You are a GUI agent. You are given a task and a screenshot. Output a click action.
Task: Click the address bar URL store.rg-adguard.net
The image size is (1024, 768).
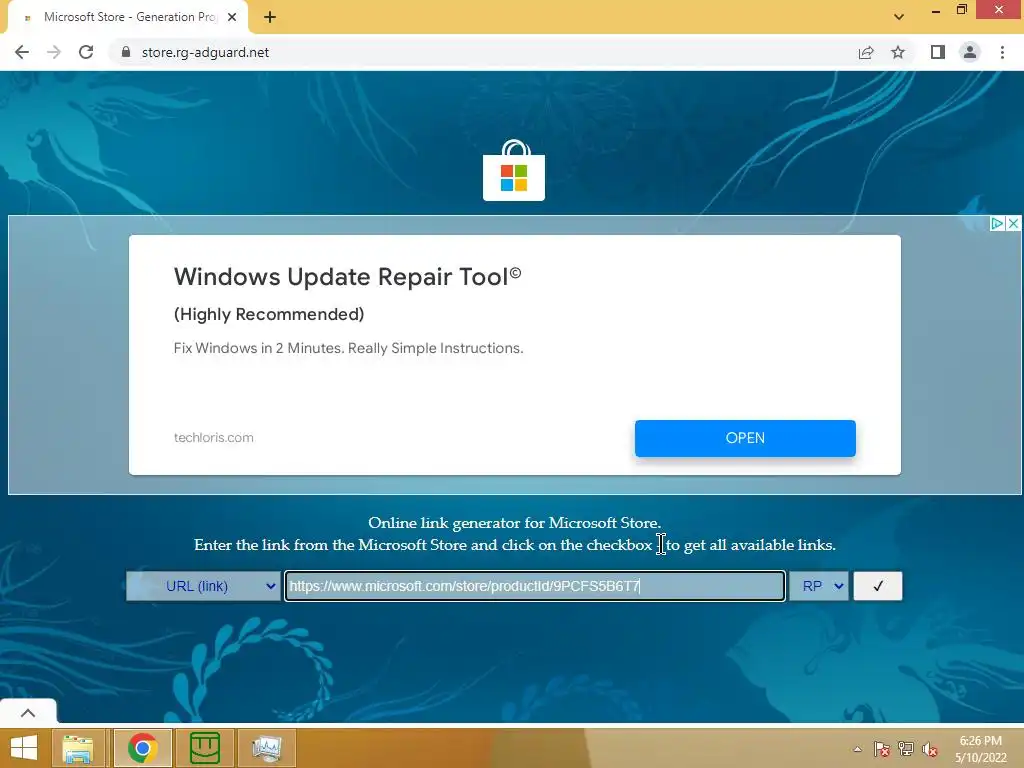[205, 52]
